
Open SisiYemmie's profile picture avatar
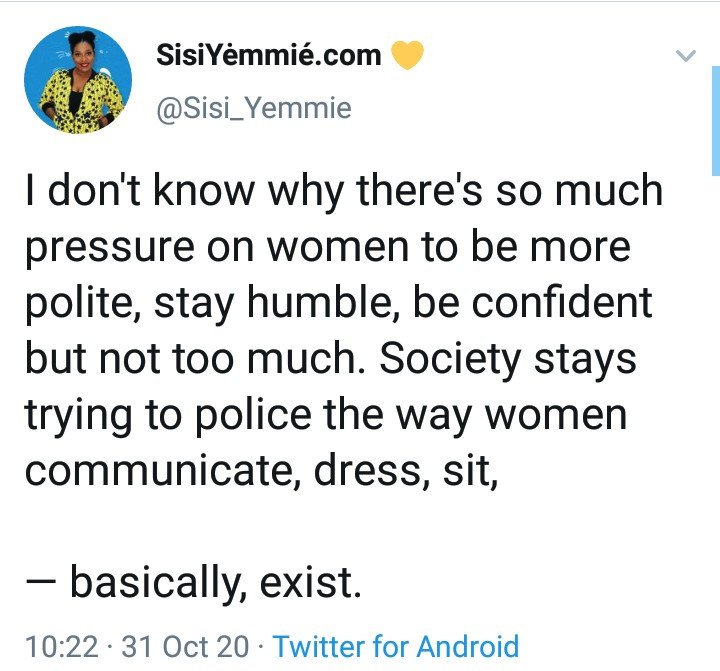coord(78,80)
